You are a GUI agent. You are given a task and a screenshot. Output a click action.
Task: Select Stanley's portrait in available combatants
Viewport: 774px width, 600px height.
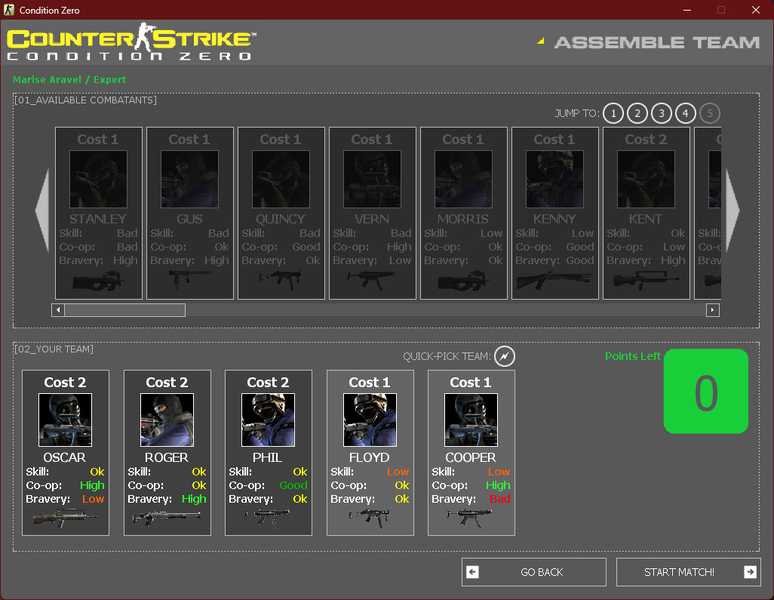98,179
